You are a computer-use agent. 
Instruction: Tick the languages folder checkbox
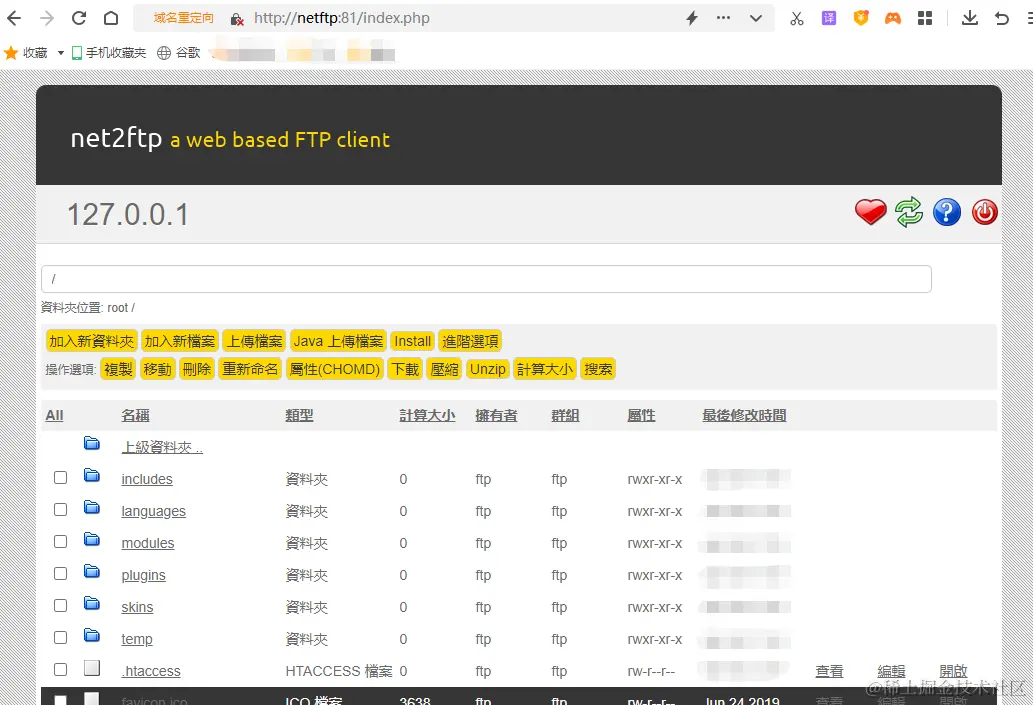click(61, 509)
